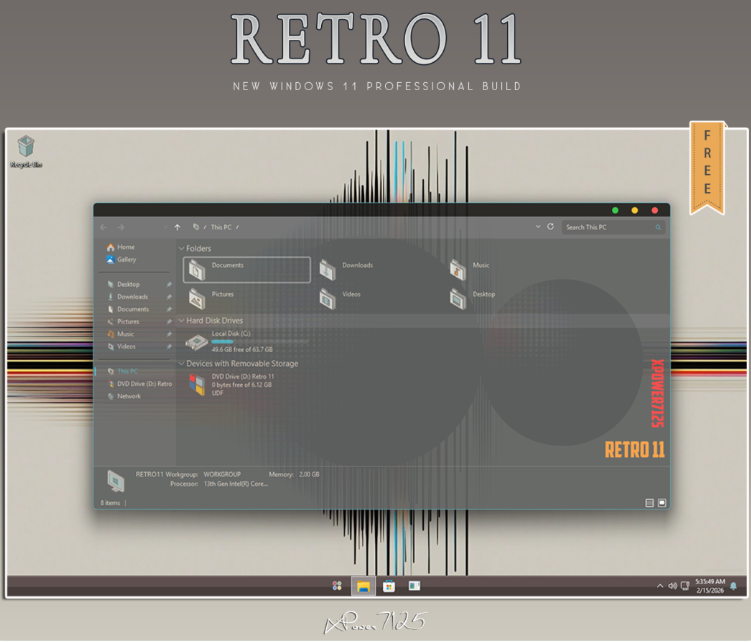Open the network tray icon

pyautogui.click(x=685, y=586)
